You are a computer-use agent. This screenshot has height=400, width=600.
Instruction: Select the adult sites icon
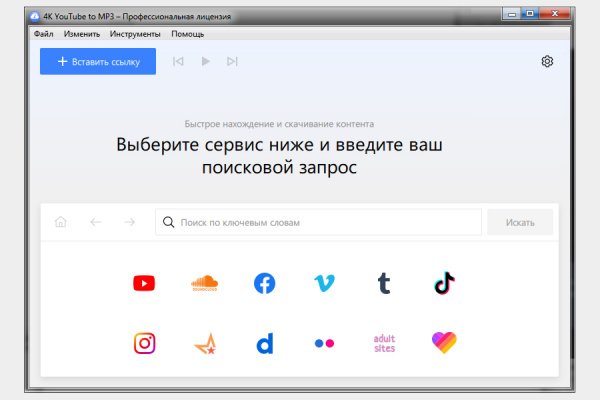pyautogui.click(x=384, y=343)
